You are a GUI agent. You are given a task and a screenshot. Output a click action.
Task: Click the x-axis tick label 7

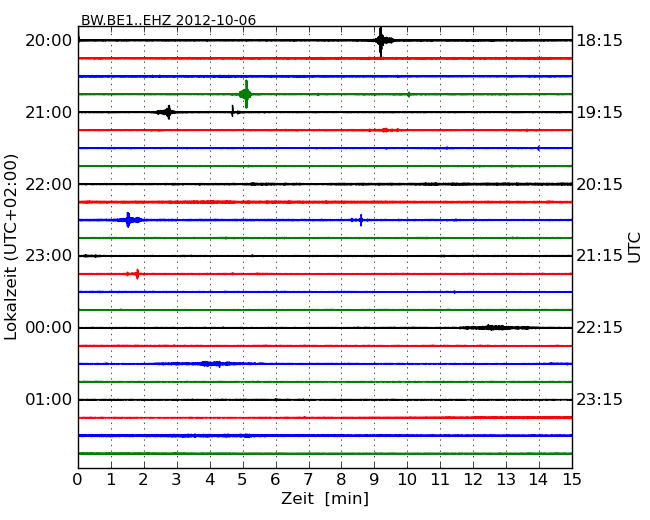[308, 479]
